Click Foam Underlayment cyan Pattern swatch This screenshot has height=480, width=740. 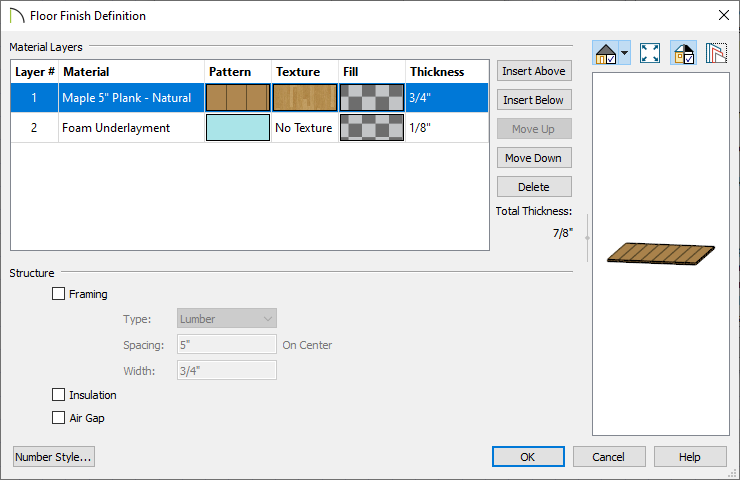coord(238,127)
